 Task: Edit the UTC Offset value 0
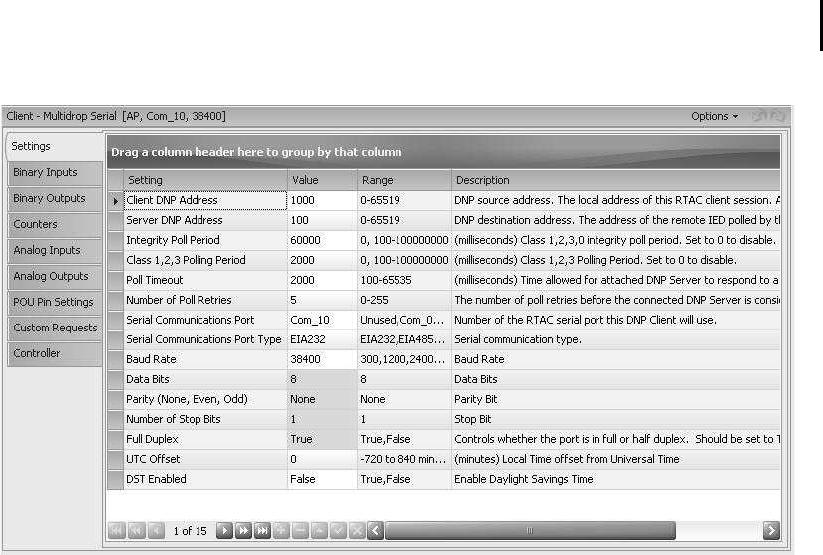click(322, 459)
